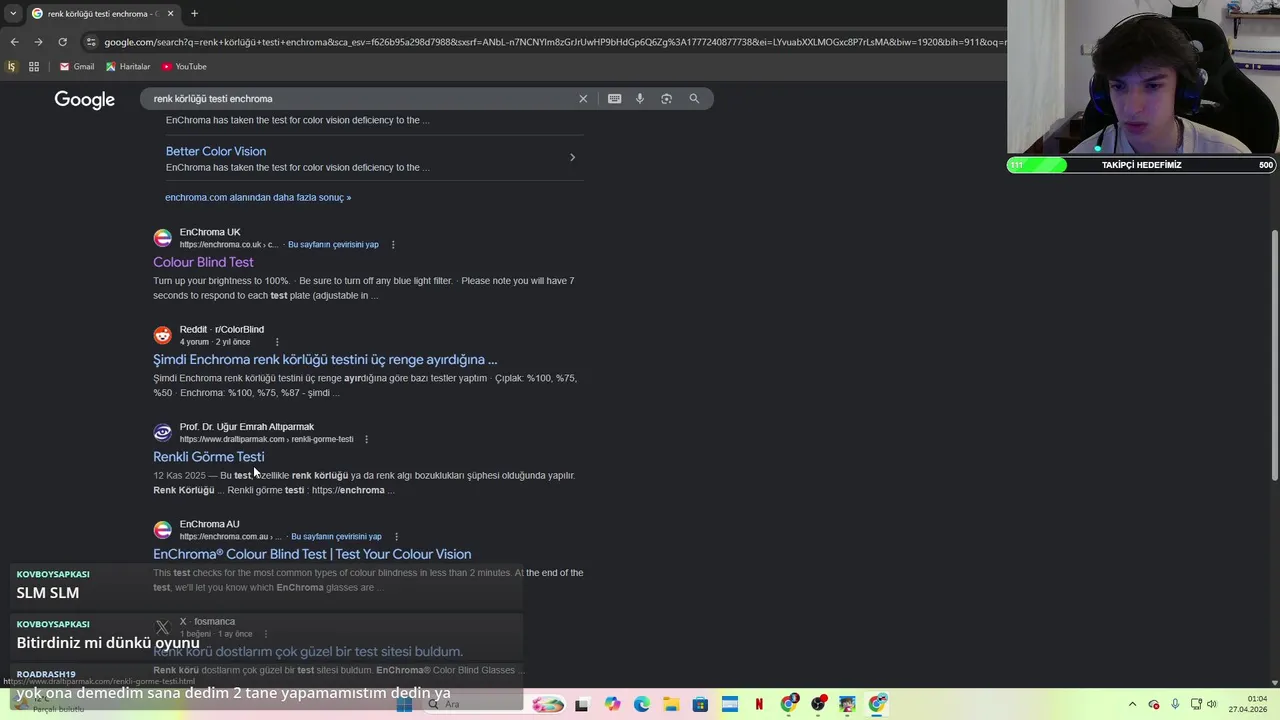The width and height of the screenshot is (1280, 720).
Task: Translate the EnChroma AU page
Action: point(336,537)
